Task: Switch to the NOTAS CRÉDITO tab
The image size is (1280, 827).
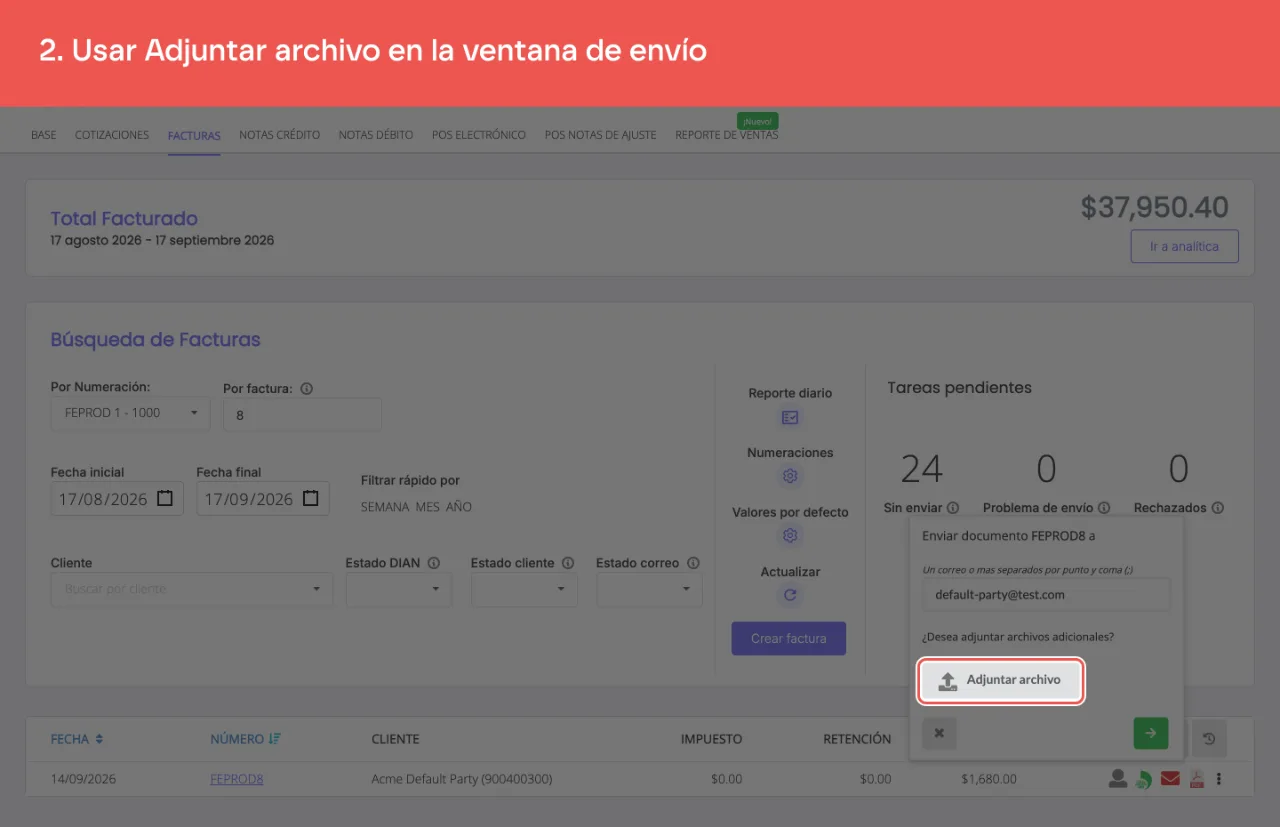Action: (280, 135)
